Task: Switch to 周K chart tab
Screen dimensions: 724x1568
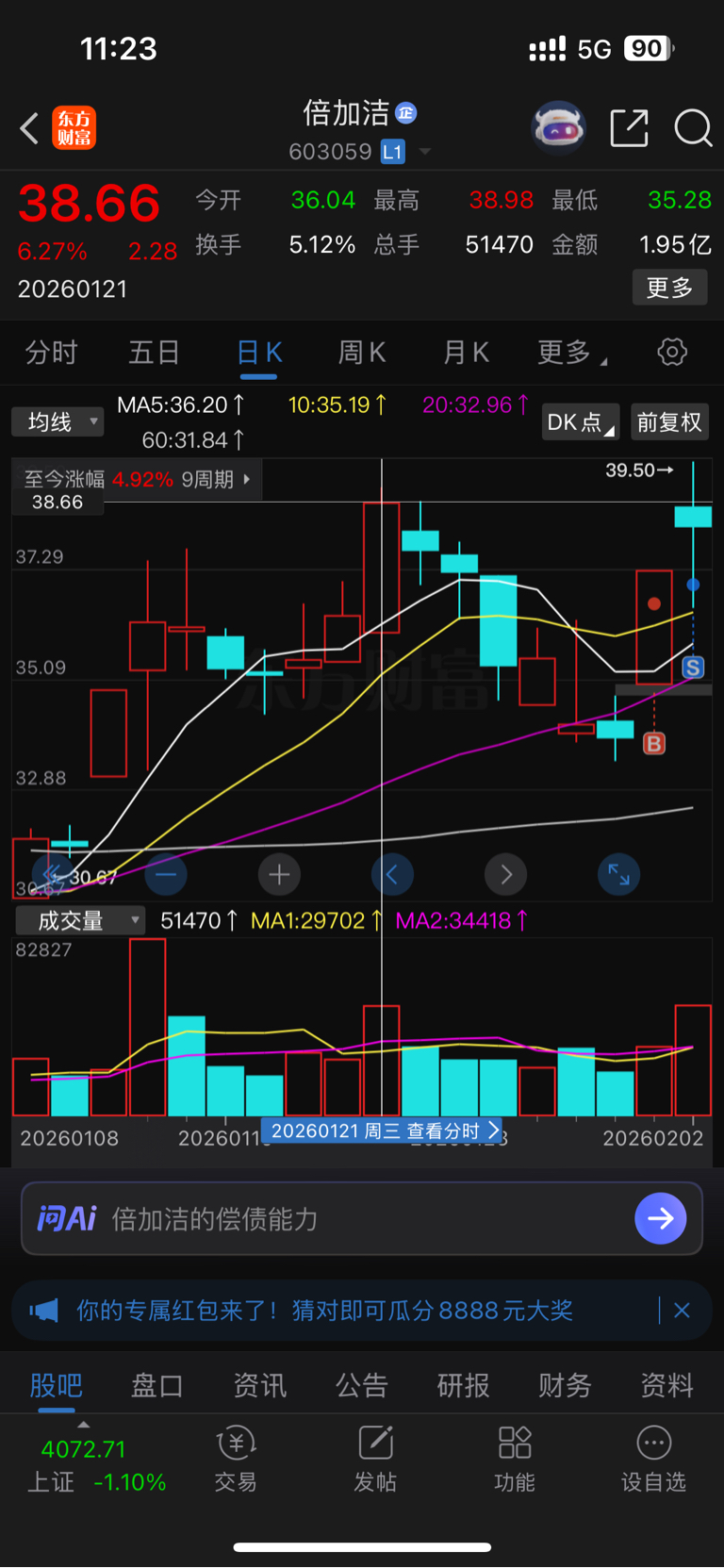Action: [x=361, y=353]
